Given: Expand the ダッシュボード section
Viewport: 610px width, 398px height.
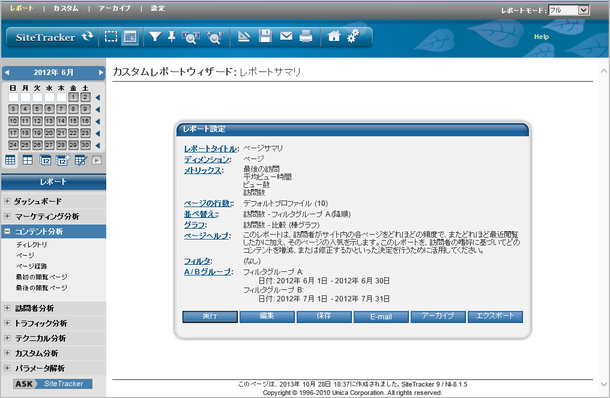Looking at the screenshot, I should point(7,201).
